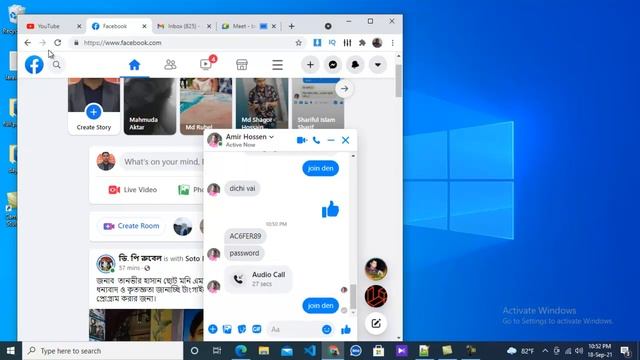
Task: Minimize the Amir Hossen chat window
Action: tap(331, 140)
